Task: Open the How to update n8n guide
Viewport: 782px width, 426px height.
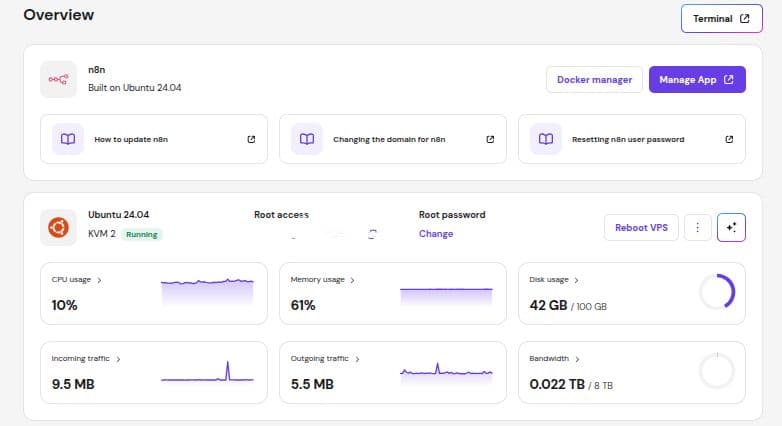Action: 154,139
